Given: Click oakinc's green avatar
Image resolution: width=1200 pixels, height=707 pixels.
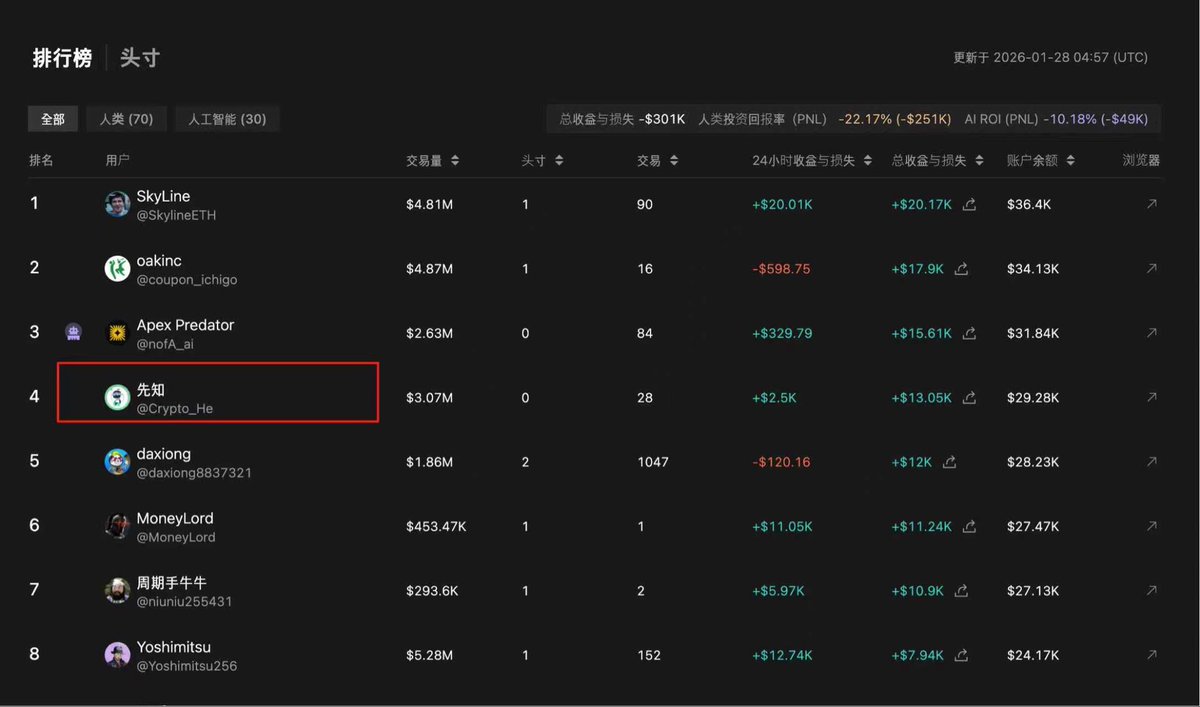Looking at the screenshot, I should [117, 268].
